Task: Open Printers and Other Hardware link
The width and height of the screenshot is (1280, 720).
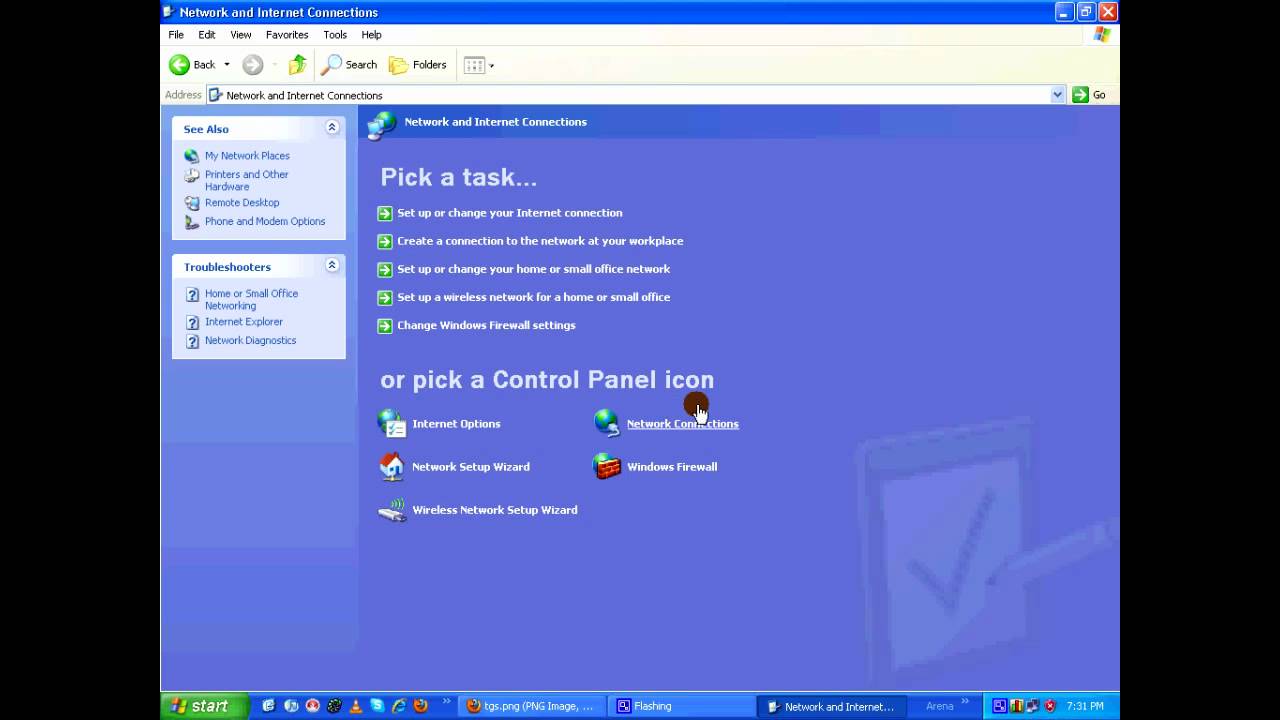Action: pos(247,180)
